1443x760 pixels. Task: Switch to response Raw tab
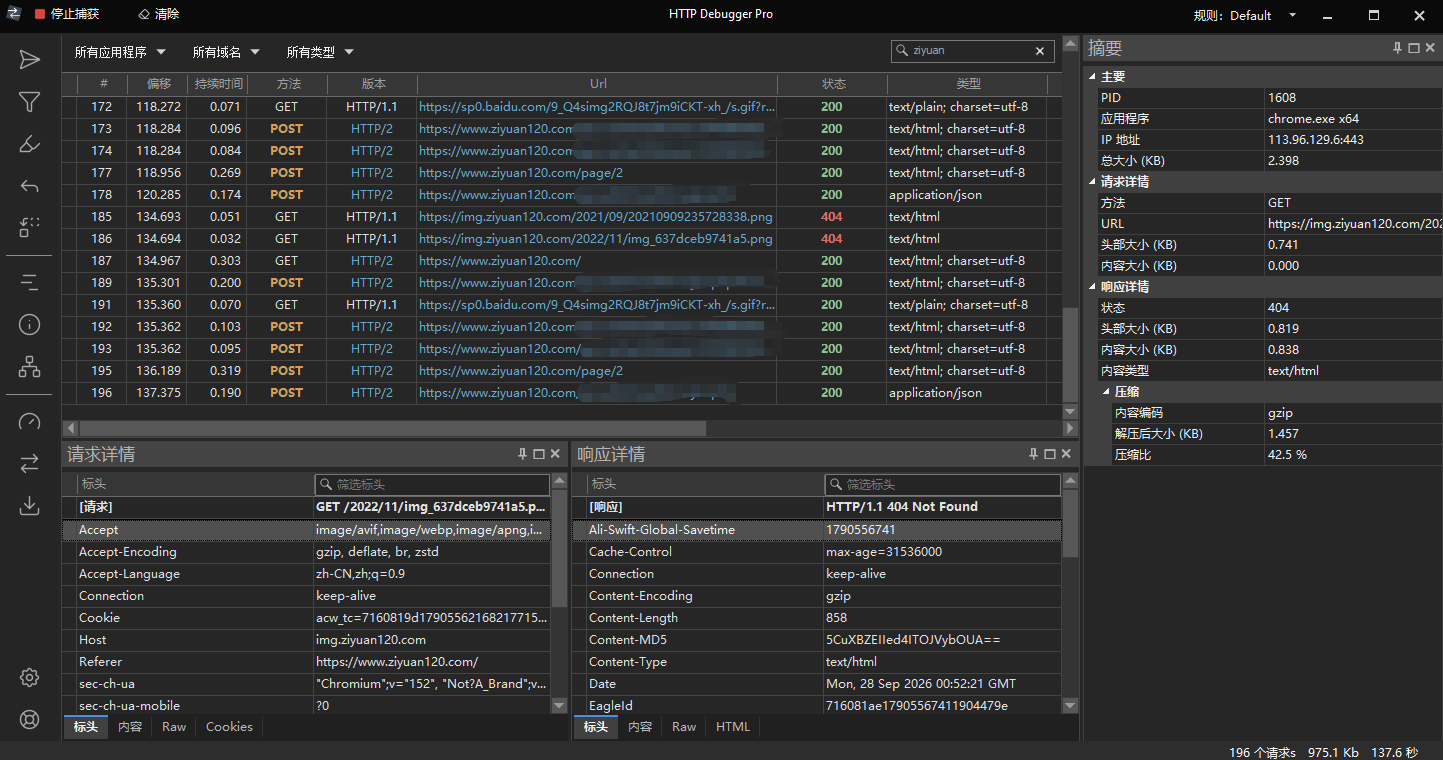click(684, 727)
